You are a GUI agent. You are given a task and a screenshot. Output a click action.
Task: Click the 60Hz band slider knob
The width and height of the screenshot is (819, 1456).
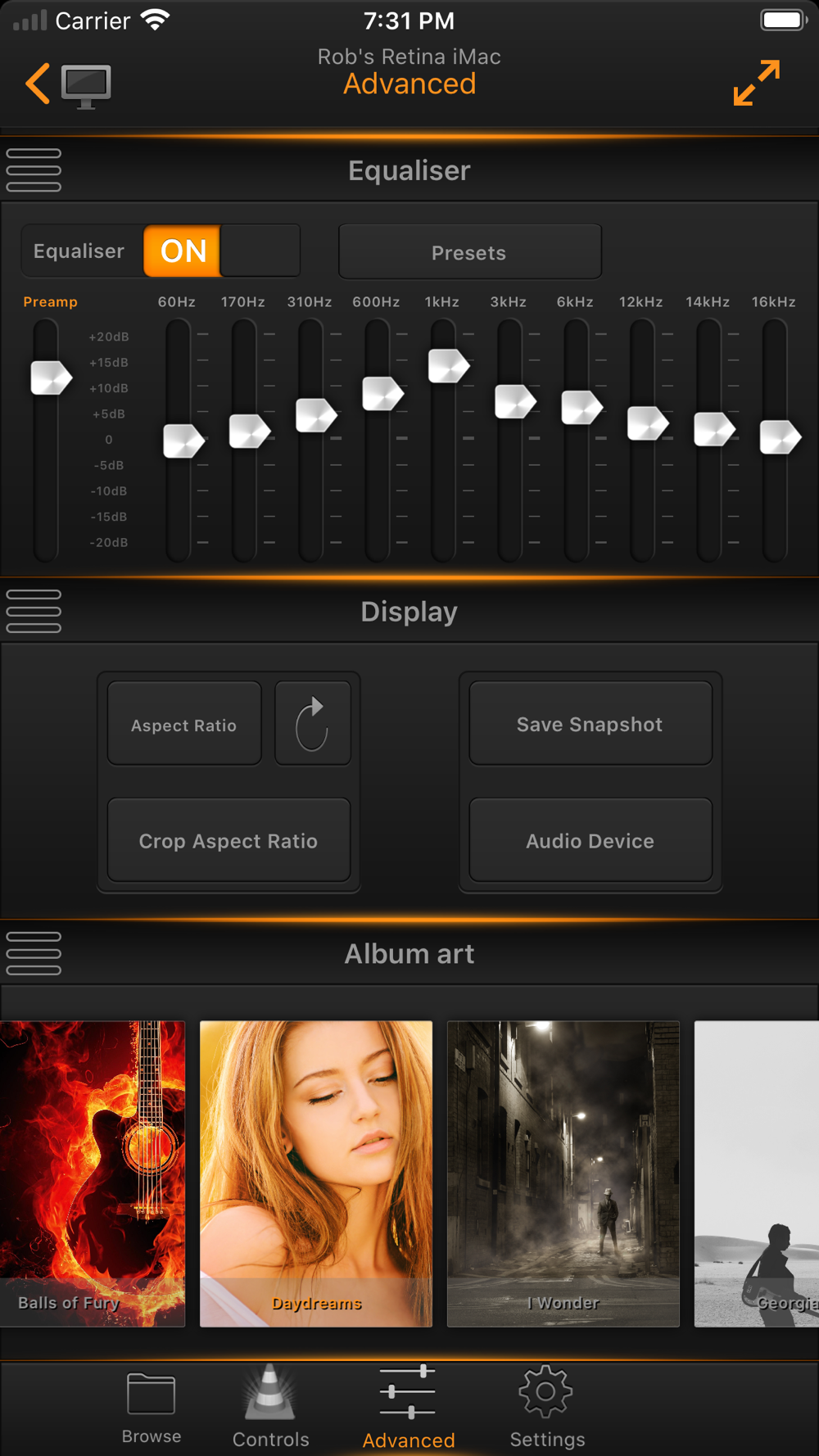pos(183,441)
